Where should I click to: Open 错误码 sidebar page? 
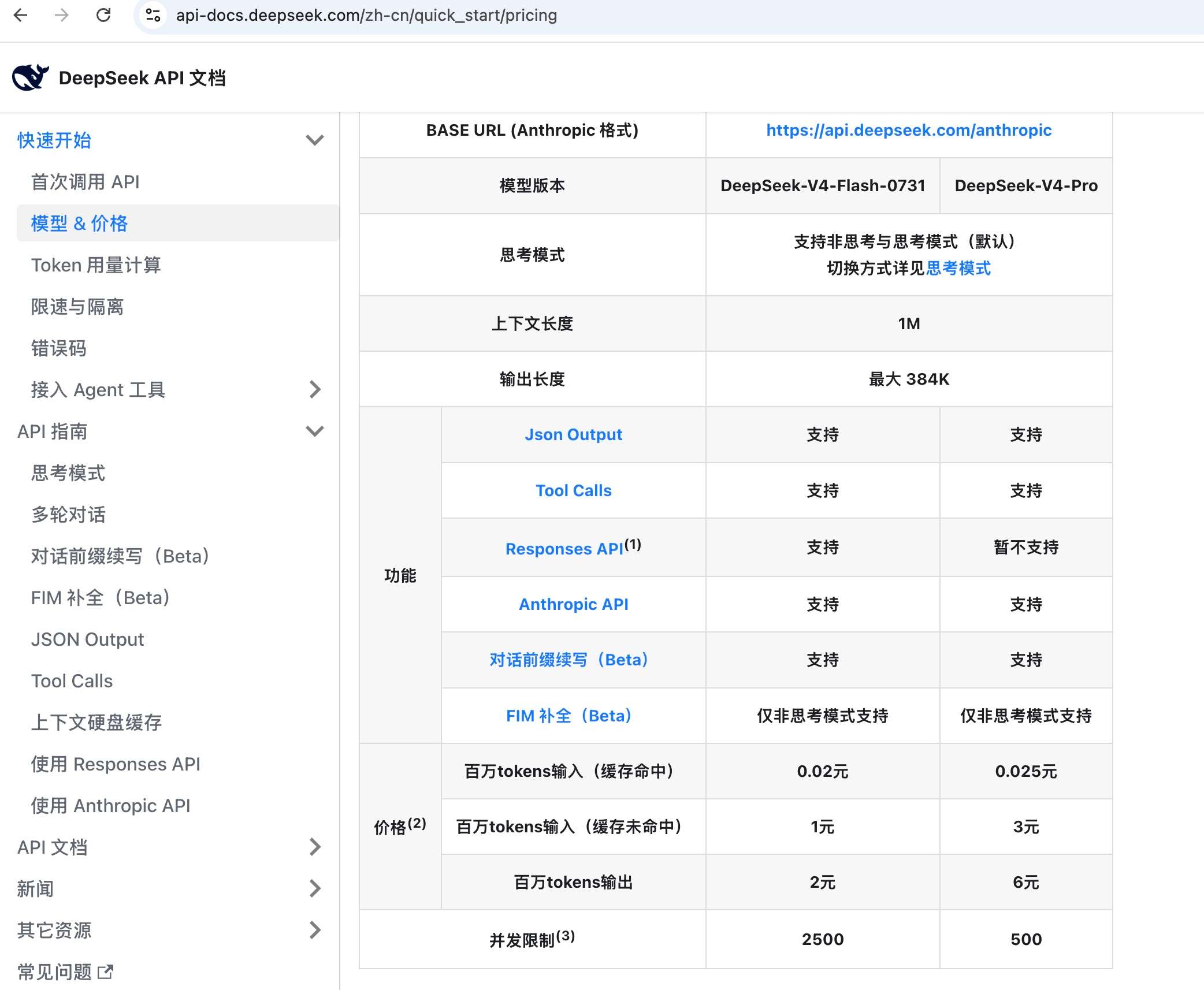[x=59, y=348]
